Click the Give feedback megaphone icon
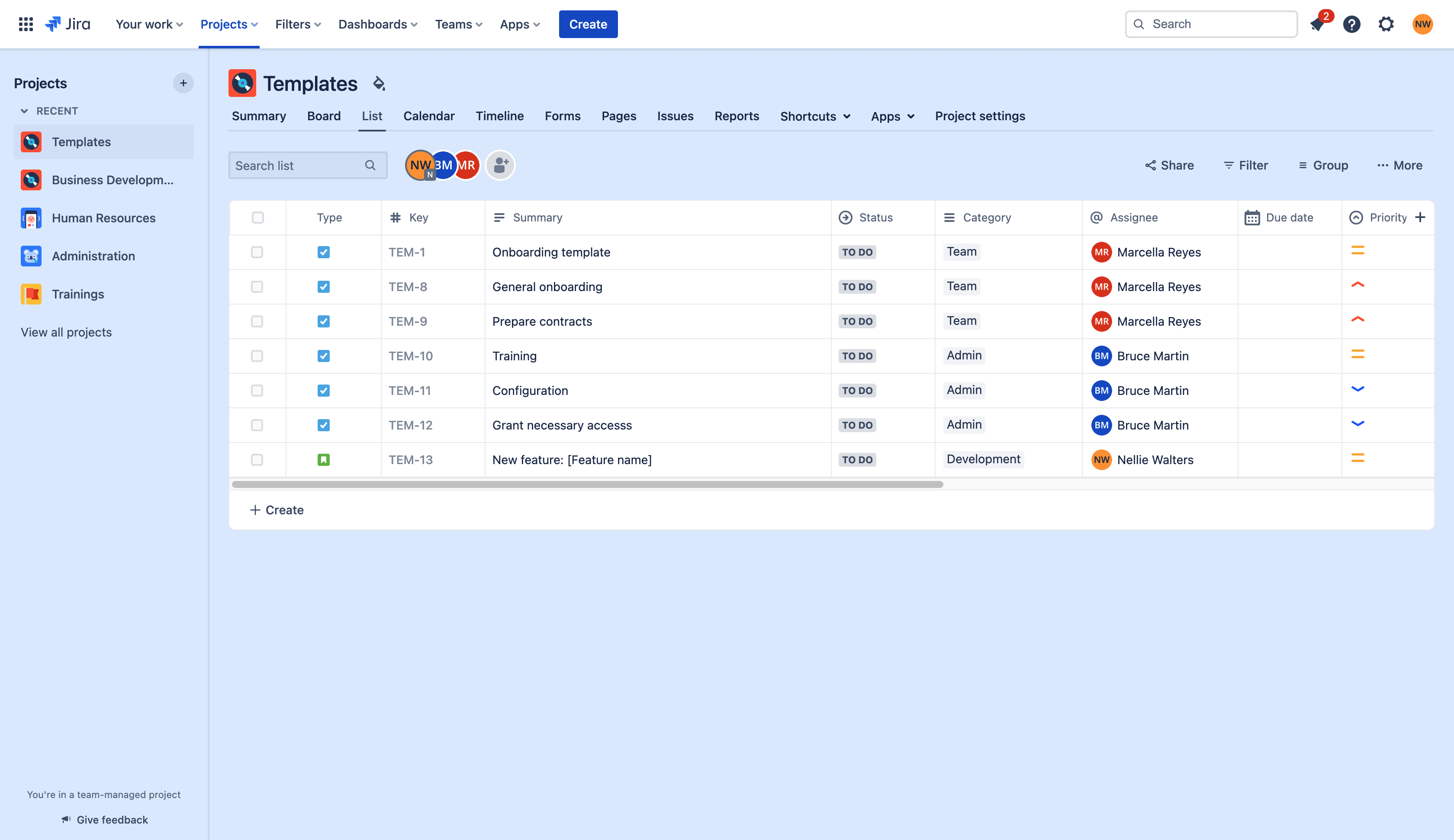This screenshot has height=840, width=1454. tap(66, 819)
